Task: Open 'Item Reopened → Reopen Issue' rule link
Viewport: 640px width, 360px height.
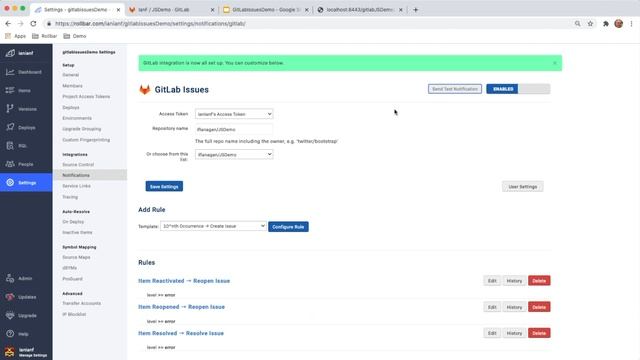Action: 181,307
